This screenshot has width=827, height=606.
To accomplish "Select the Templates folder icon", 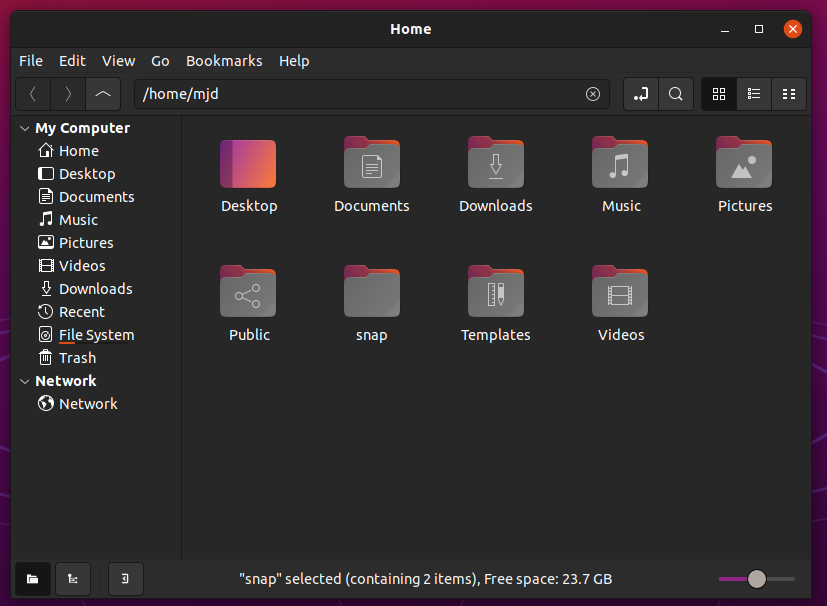I will tap(496, 292).
